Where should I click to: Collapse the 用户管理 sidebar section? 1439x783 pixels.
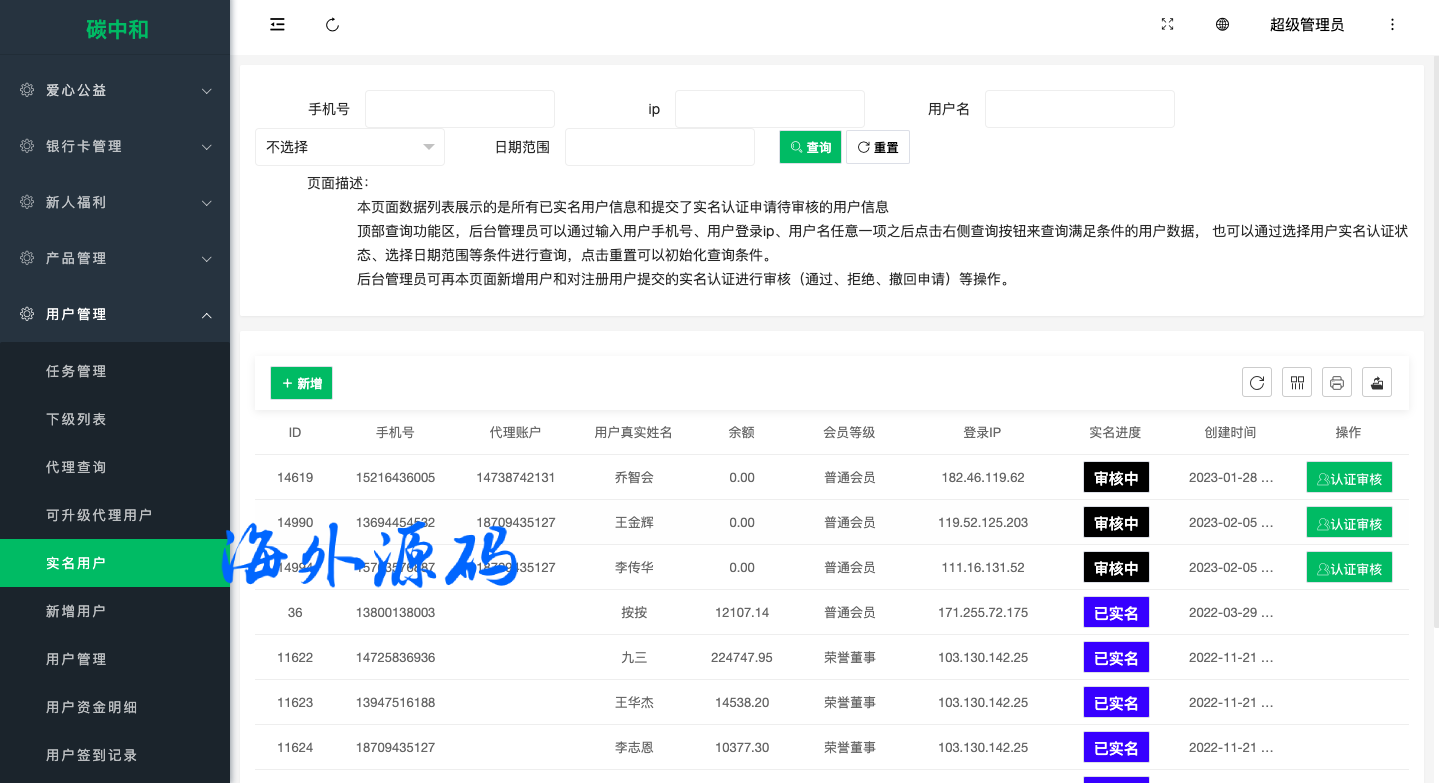(x=115, y=314)
